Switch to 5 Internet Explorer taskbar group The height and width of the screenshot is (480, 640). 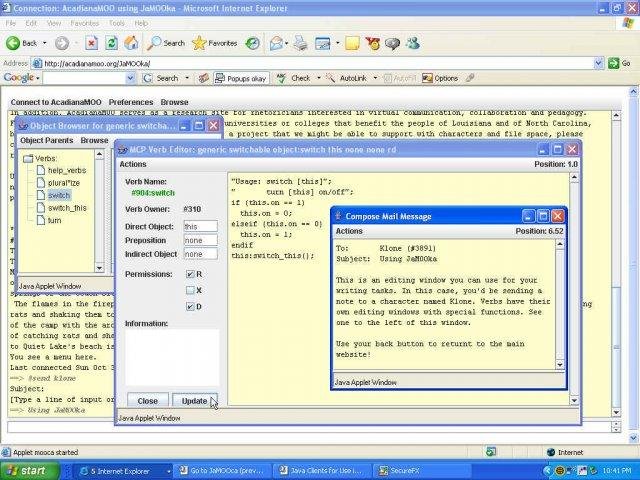point(122,471)
